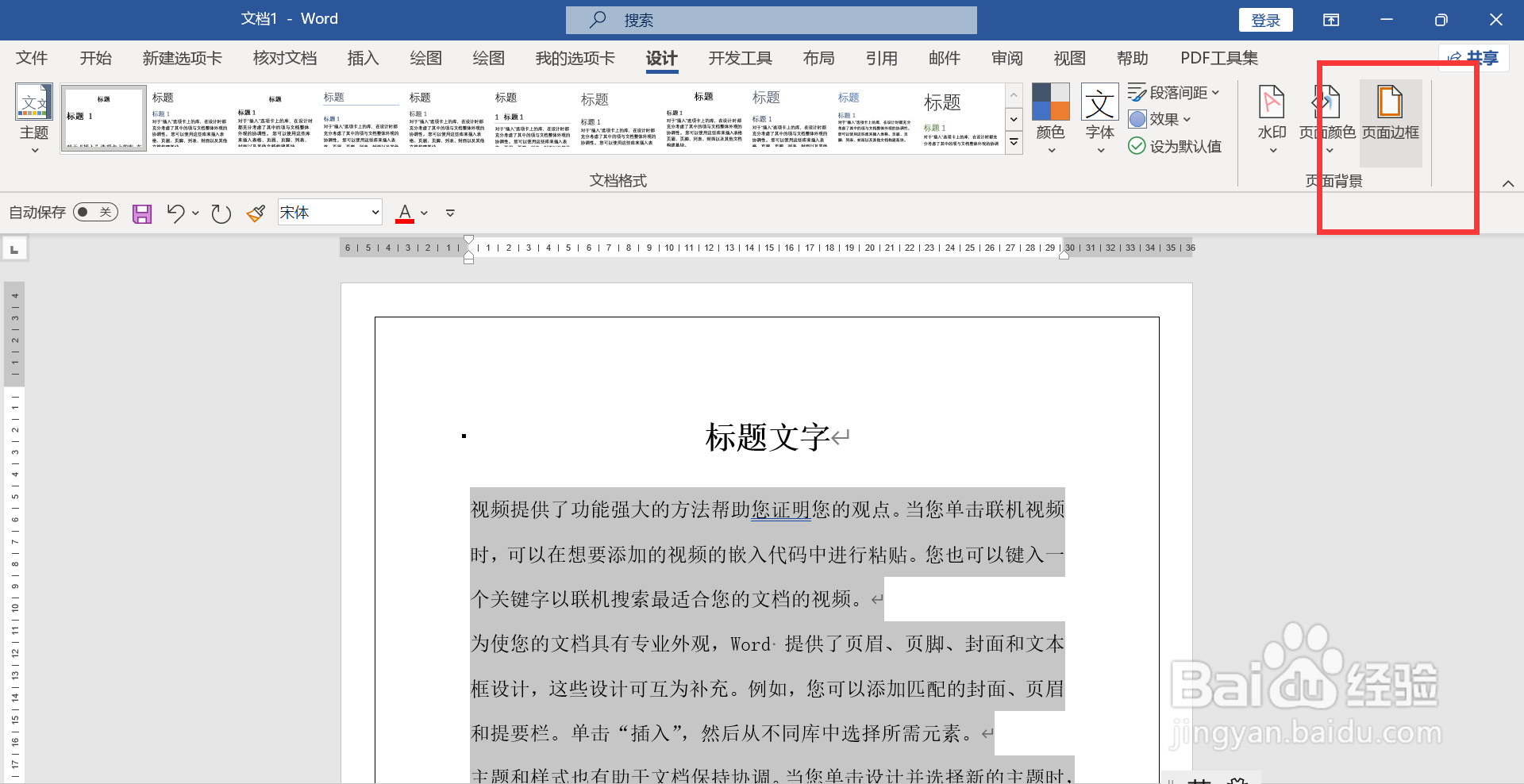Open the Effects (效果) dropdown
This screenshot has height=784, width=1524.
(1160, 119)
